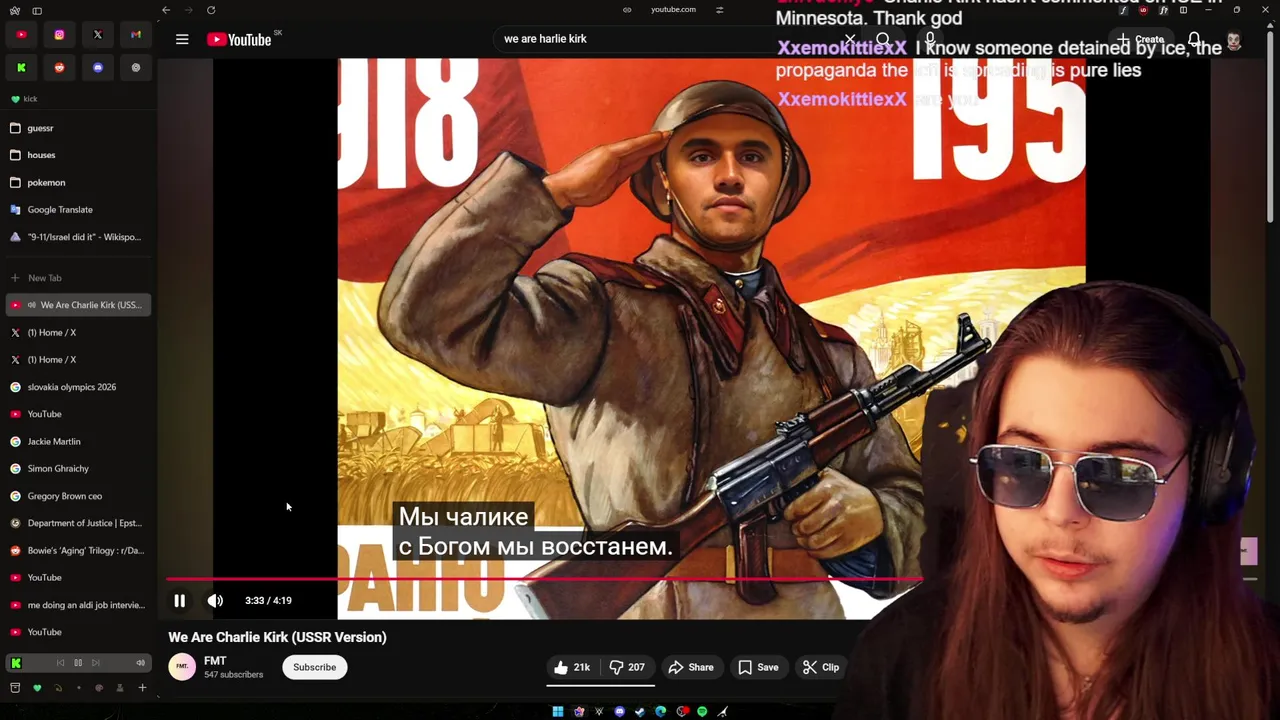Pause playback in sidebar media bar
1280x720 pixels.
point(78,663)
